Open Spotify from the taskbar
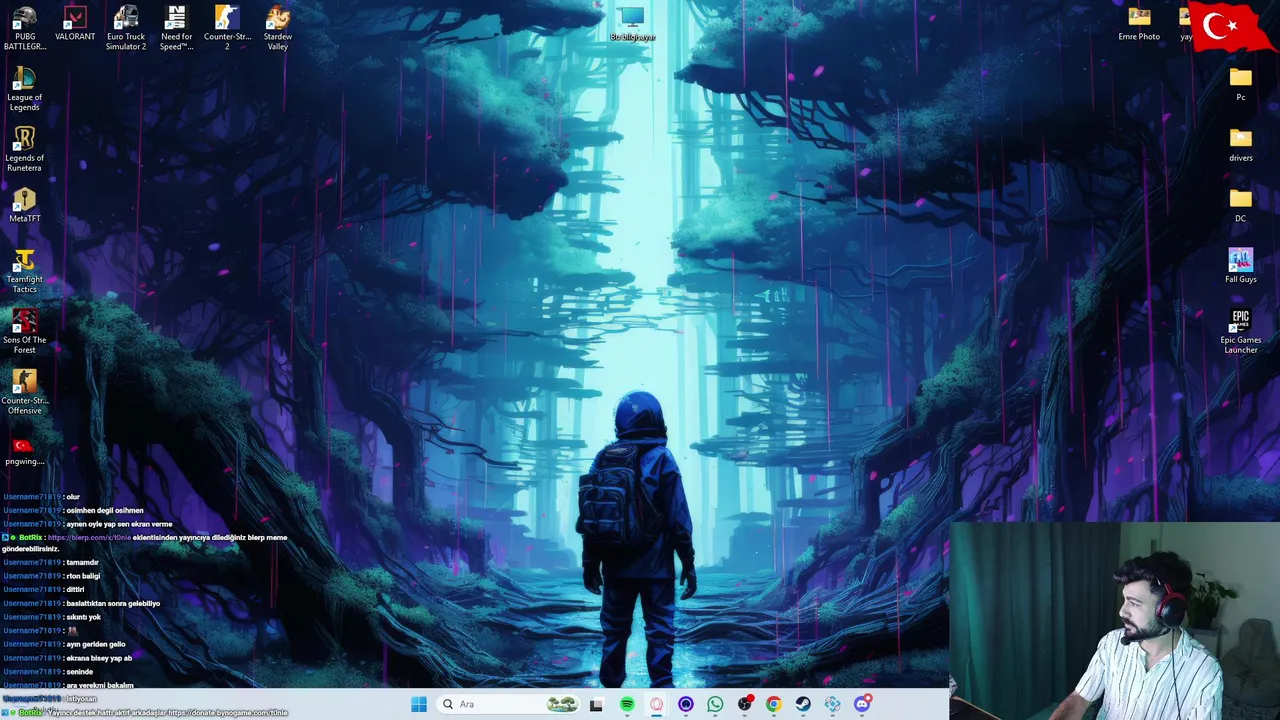Image resolution: width=1280 pixels, height=720 pixels. (627, 704)
